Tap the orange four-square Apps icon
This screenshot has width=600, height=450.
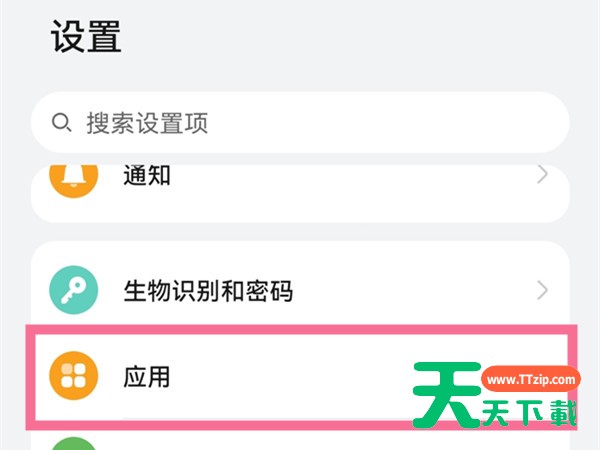pos(74,377)
